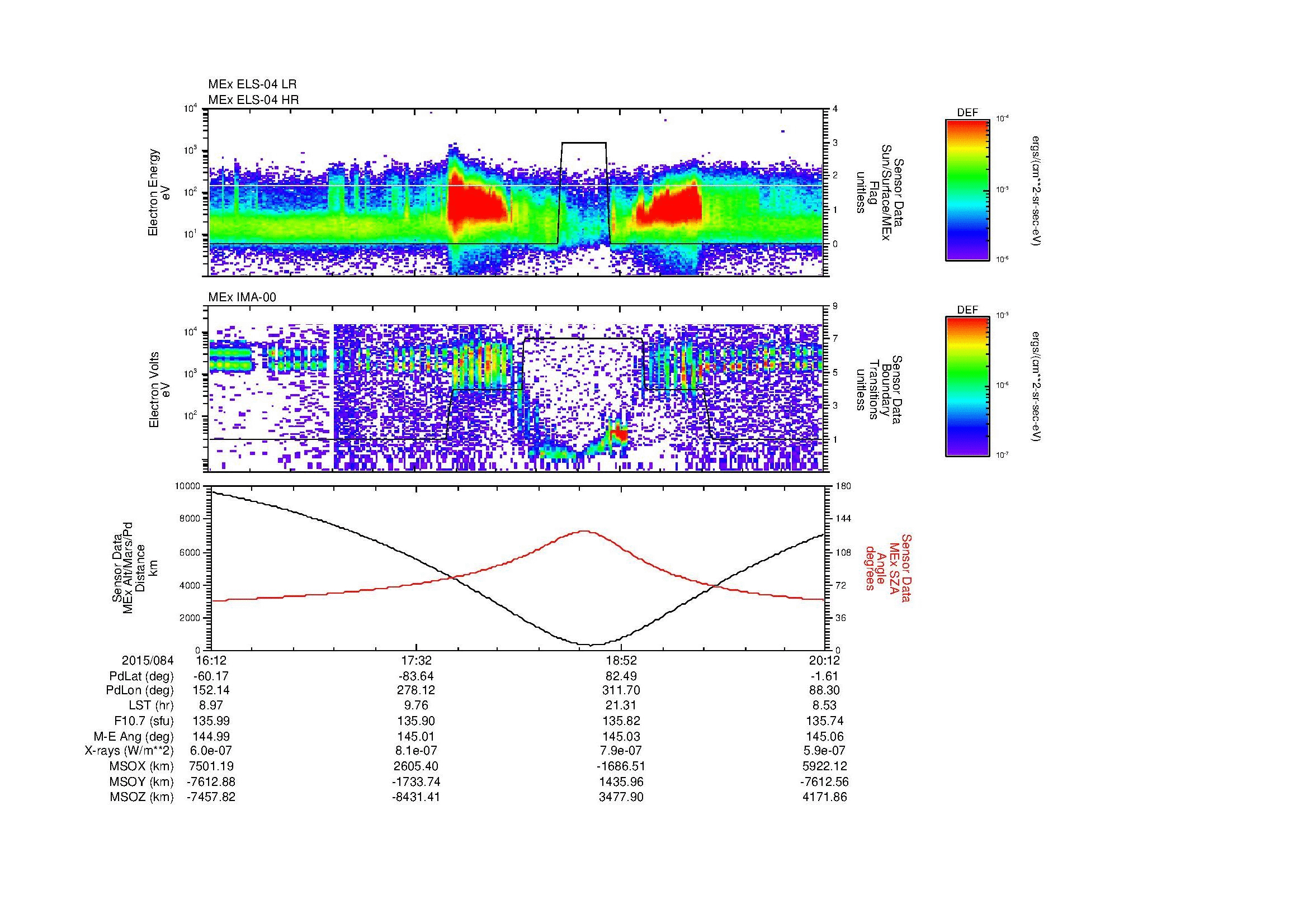Click altitude axis tick '10000'
This screenshot has height=924, width=1308.
[x=188, y=486]
